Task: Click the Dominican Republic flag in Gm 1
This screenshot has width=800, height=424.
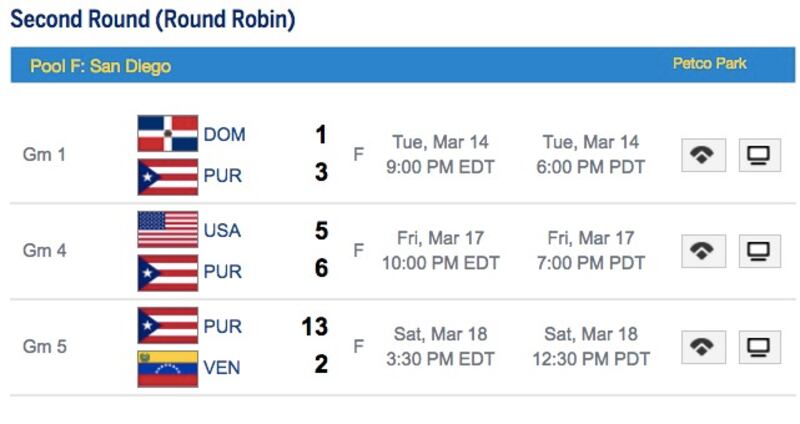Action: 167,134
